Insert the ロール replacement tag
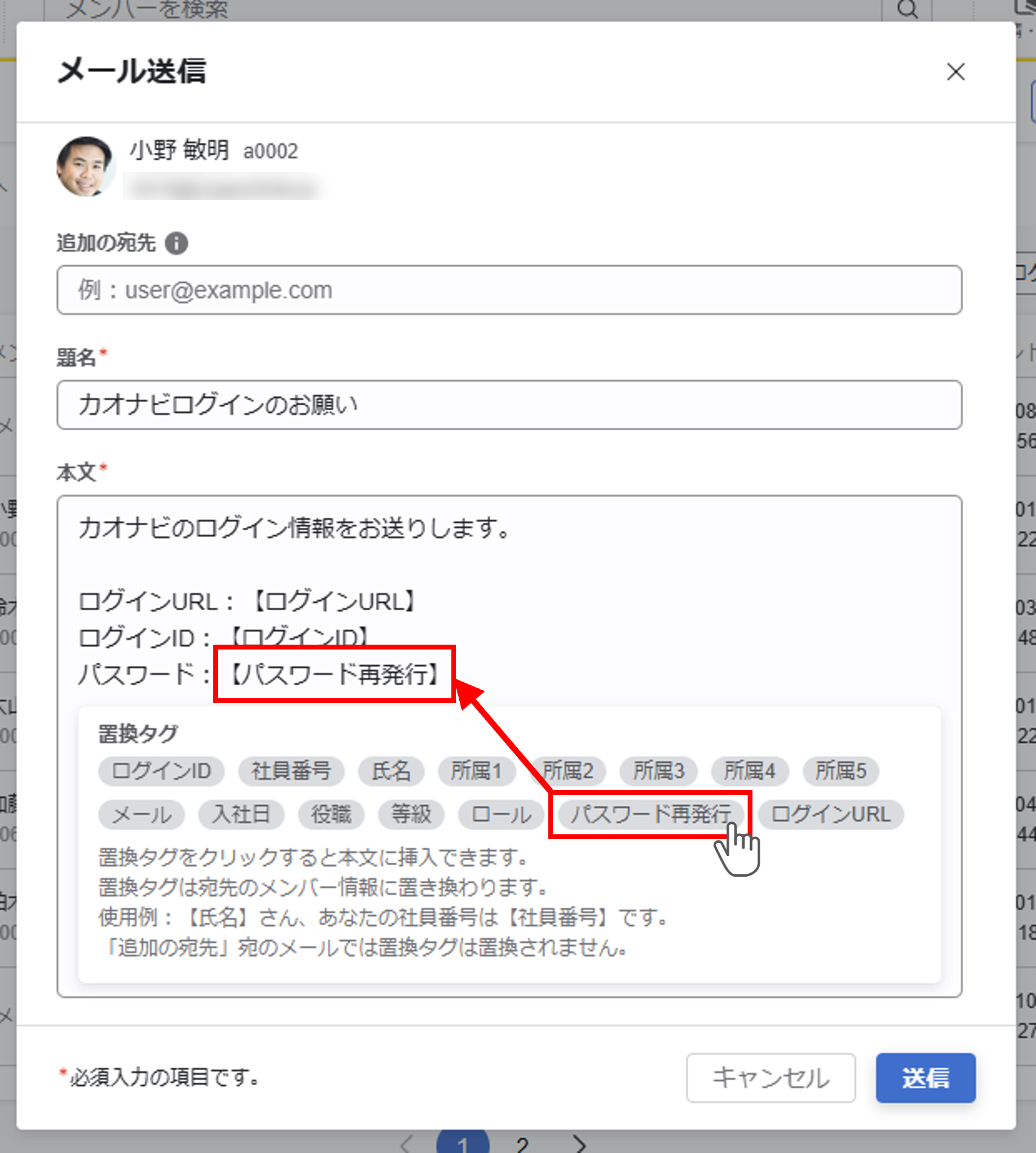 [500, 814]
